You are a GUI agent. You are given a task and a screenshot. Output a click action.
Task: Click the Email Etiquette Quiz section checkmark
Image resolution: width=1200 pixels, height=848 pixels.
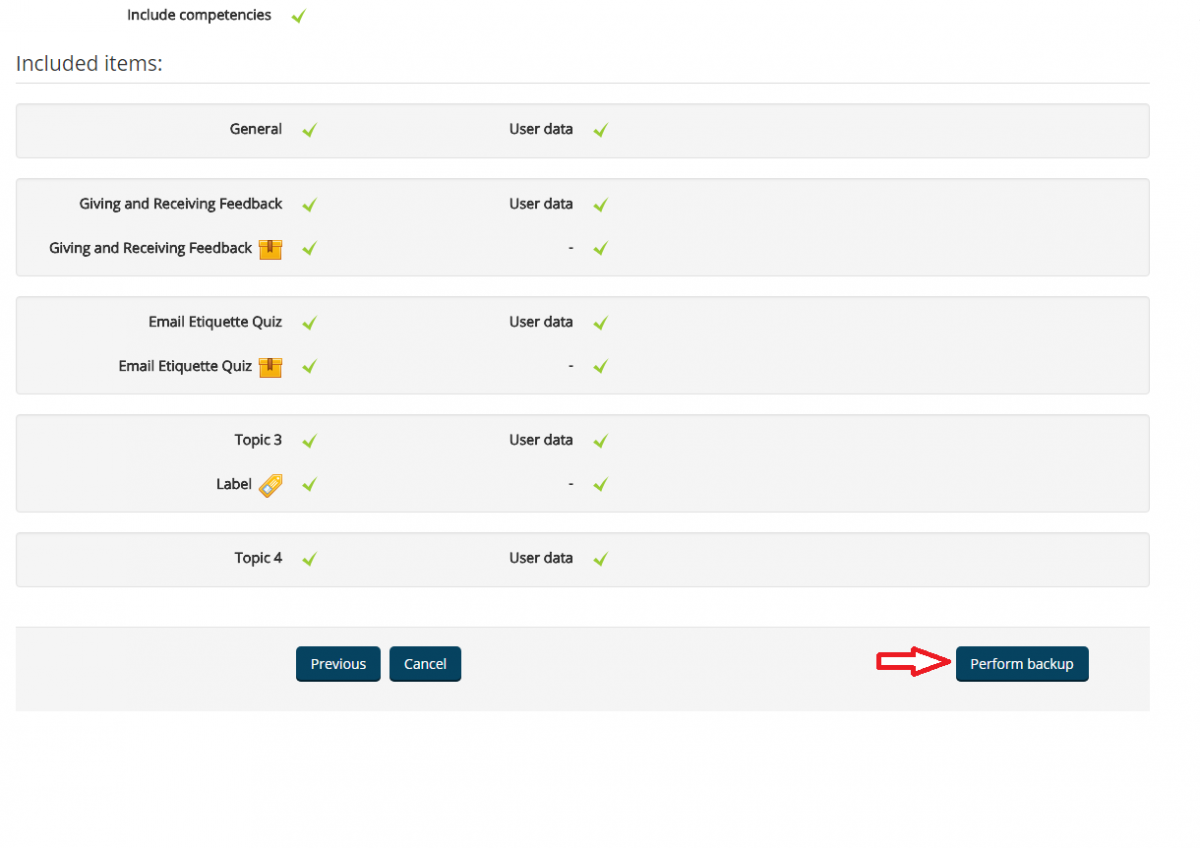click(x=309, y=323)
